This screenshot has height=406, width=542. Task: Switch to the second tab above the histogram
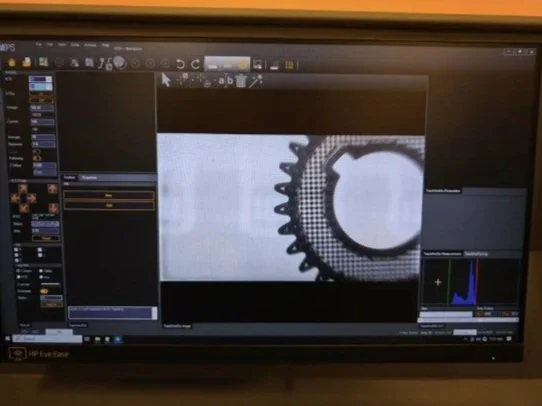coord(476,254)
